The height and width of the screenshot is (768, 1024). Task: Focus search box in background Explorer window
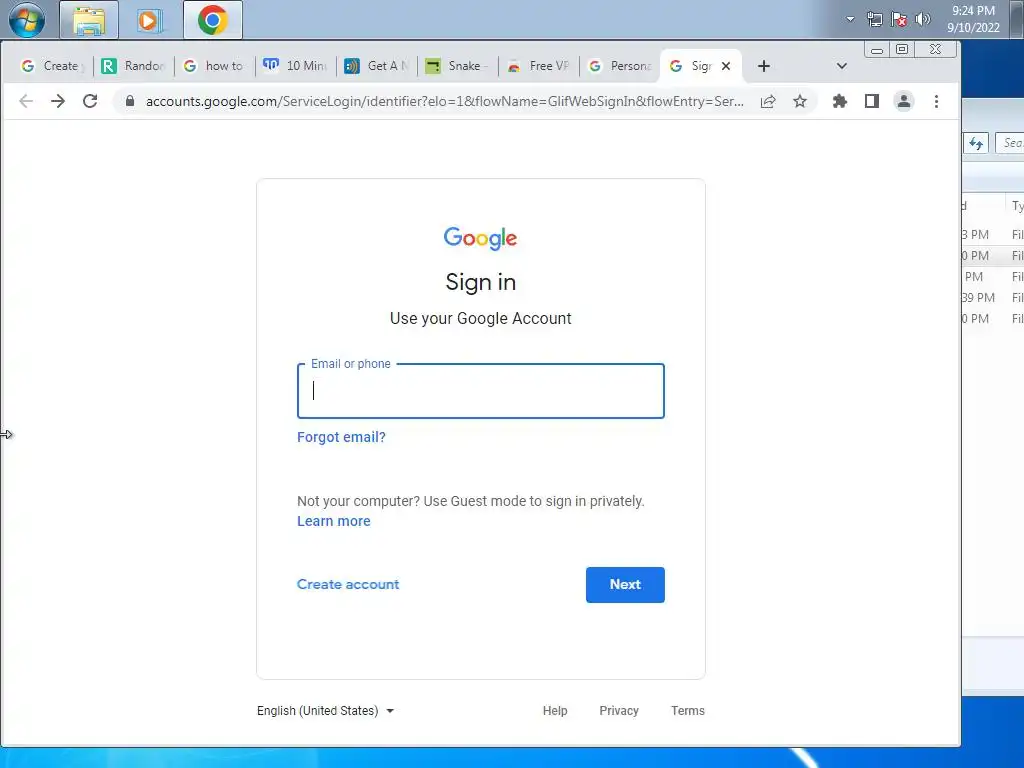point(1010,143)
